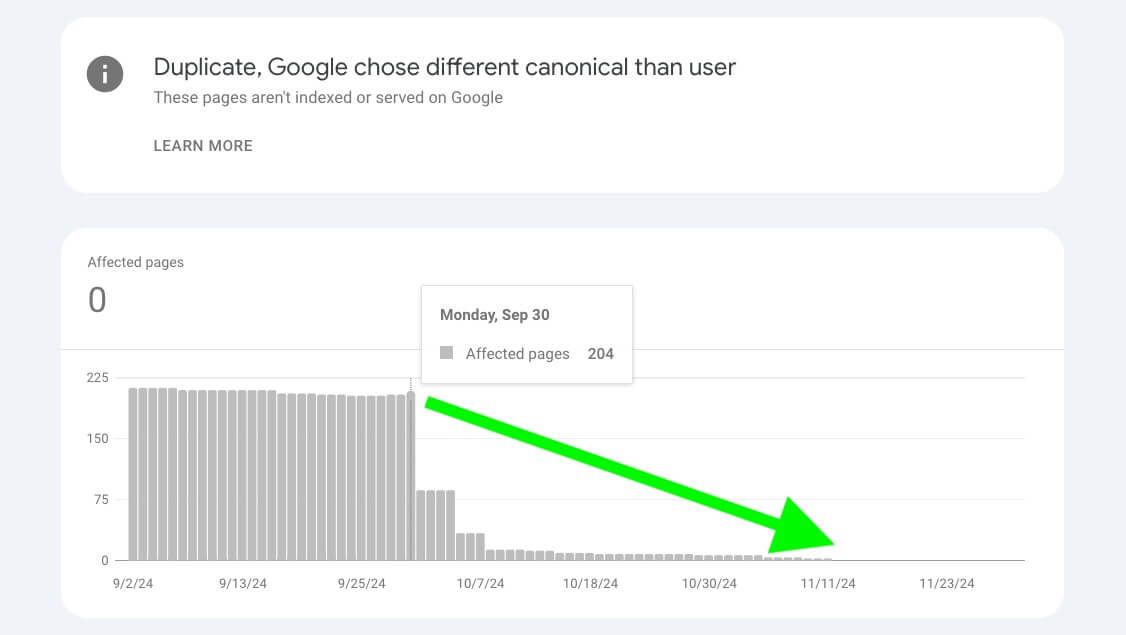This screenshot has width=1126, height=635.
Task: Click the 150 y-axis value
Action: point(97,439)
